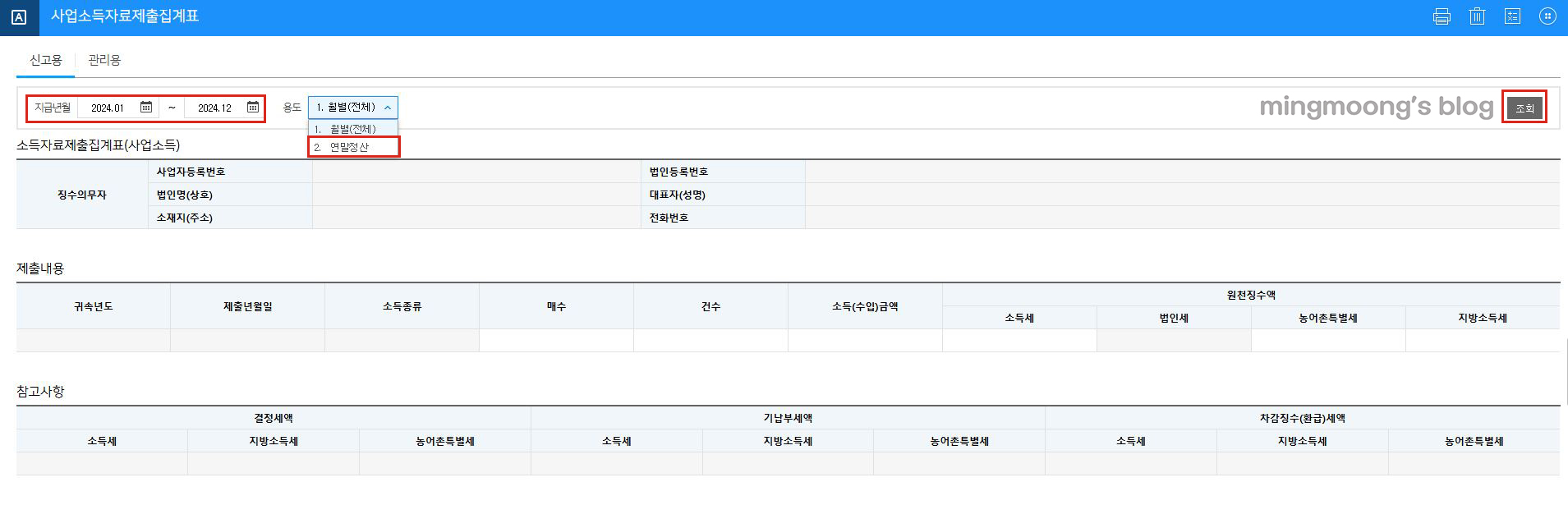Click the empty 건수 data cell

pyautogui.click(x=710, y=340)
